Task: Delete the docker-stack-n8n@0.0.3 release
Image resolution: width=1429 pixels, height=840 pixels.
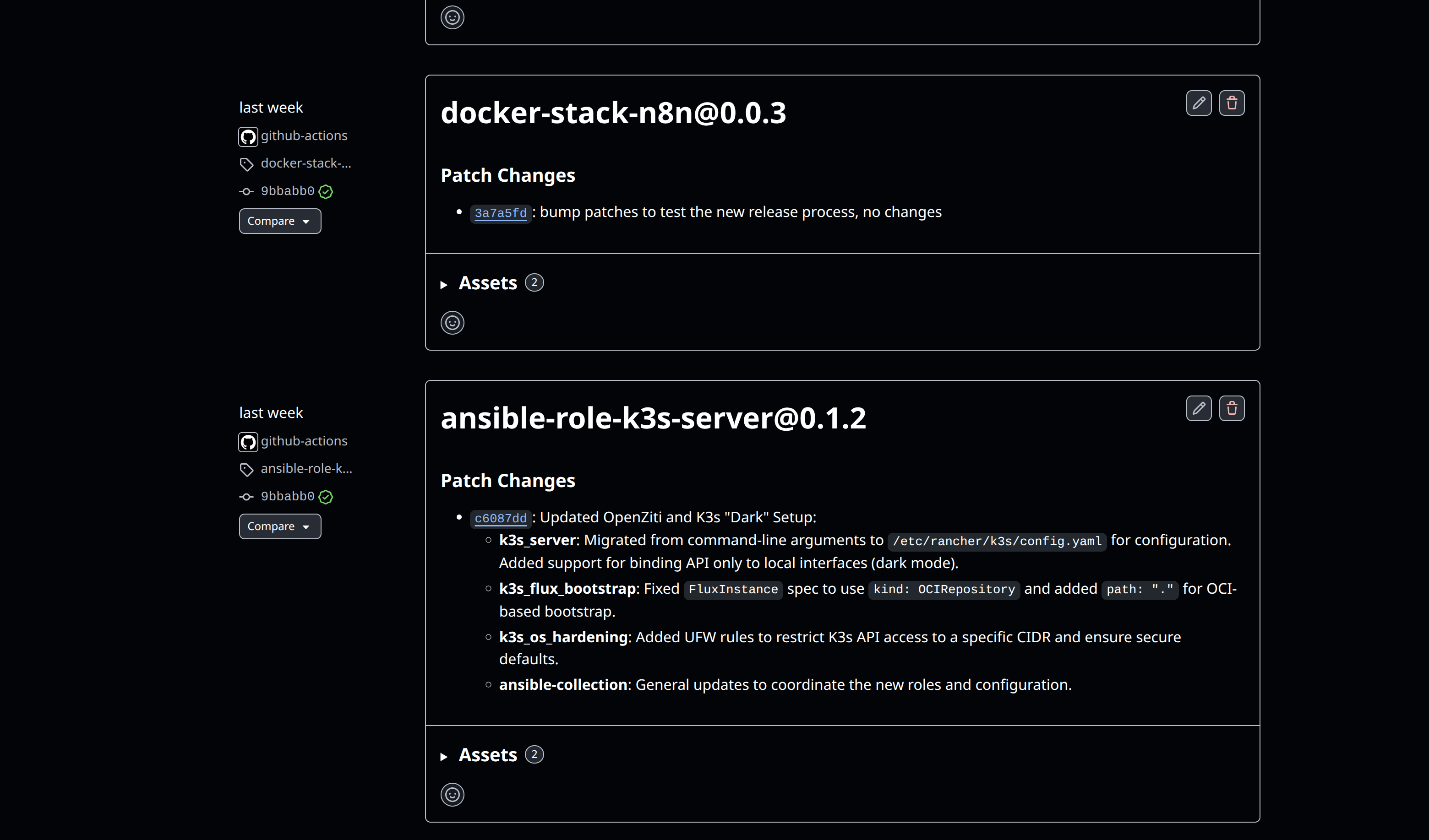Action: click(1232, 103)
